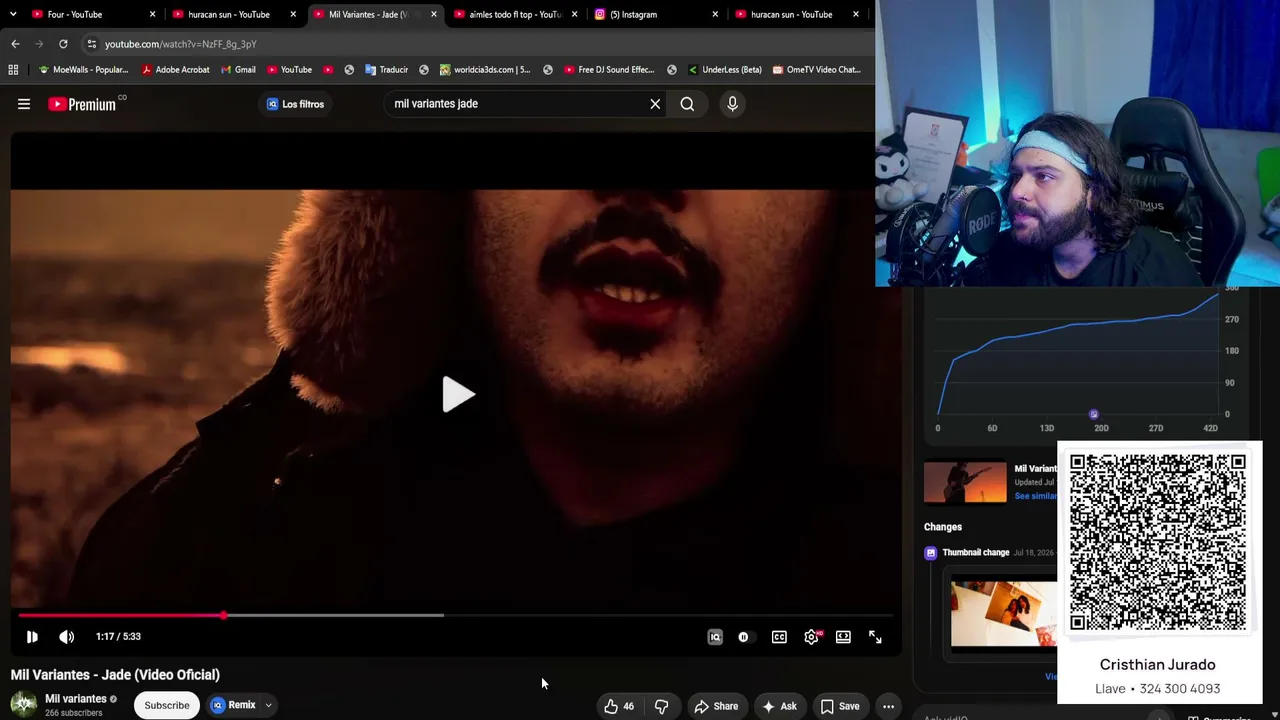Open the Mil variantes channel name link
The width and height of the screenshot is (1280, 720).
(76, 699)
